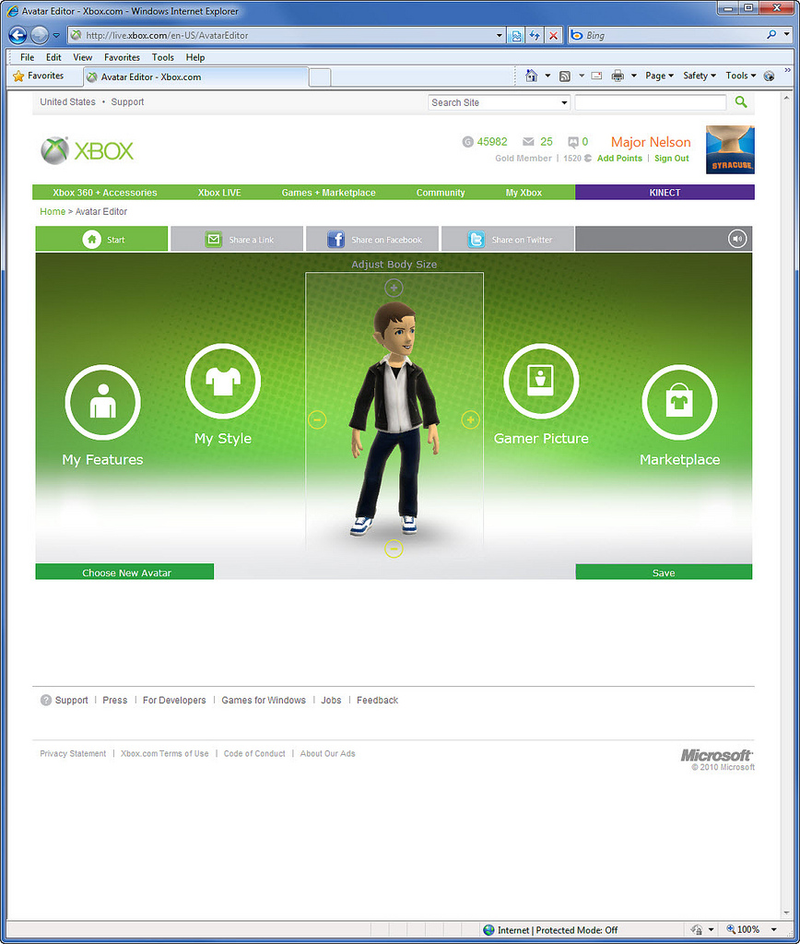Open the Major Nelson profile link

tap(651, 142)
